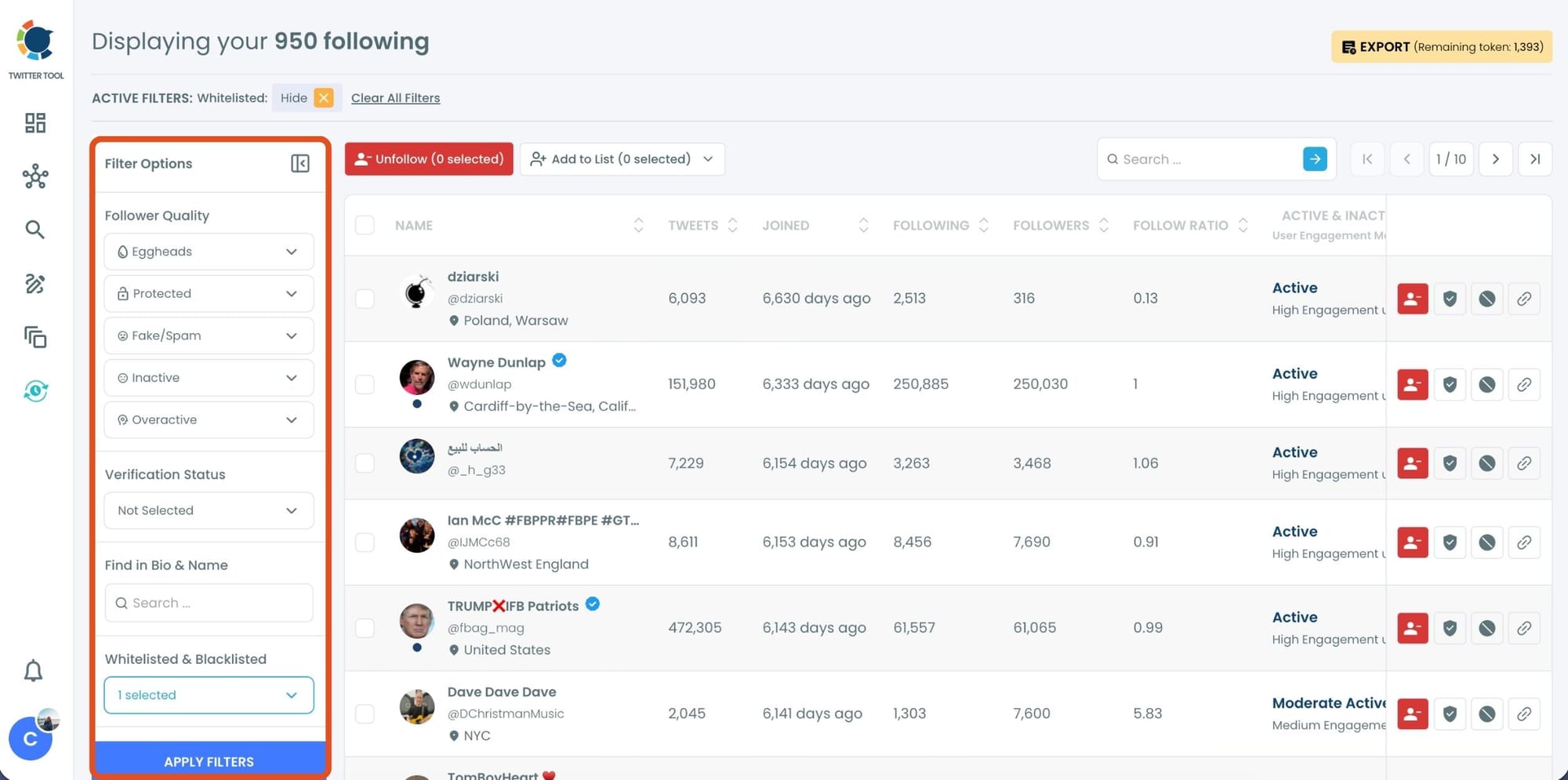Open the Verification Status dropdown
Image resolution: width=1568 pixels, height=780 pixels.
tap(209, 510)
